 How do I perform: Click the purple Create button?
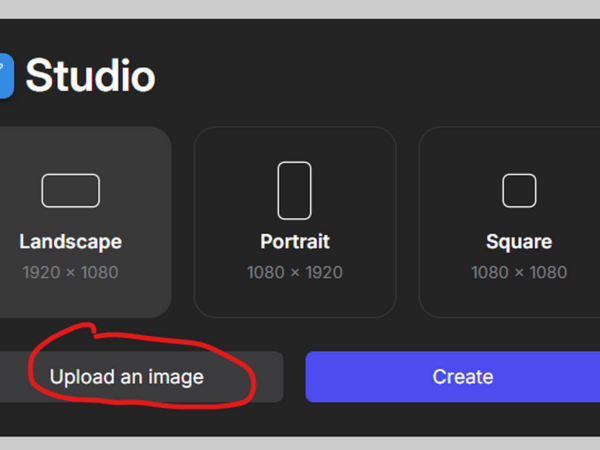[x=462, y=377]
